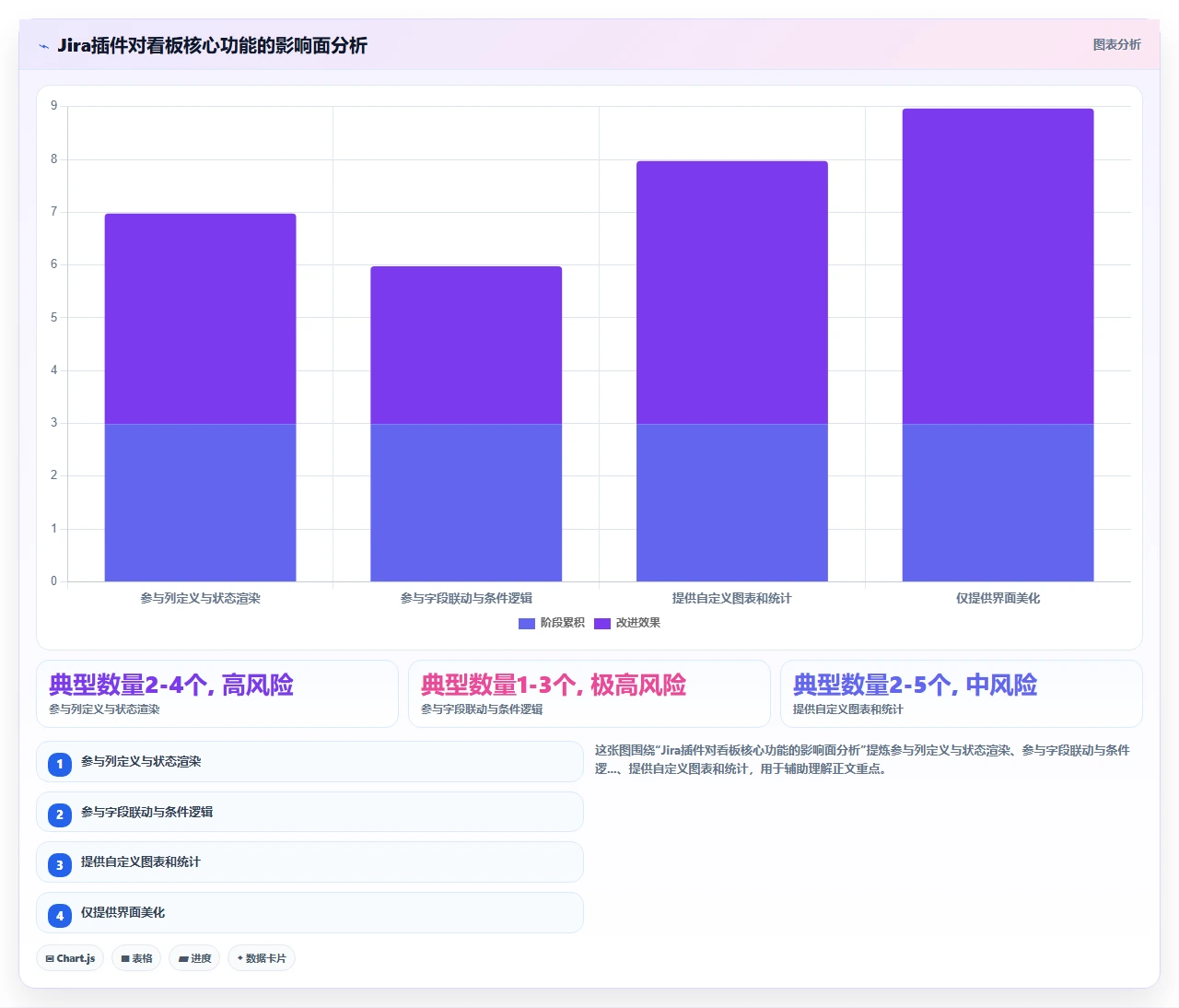Click the Chart.js tag
The image size is (1179, 1008).
click(x=70, y=958)
